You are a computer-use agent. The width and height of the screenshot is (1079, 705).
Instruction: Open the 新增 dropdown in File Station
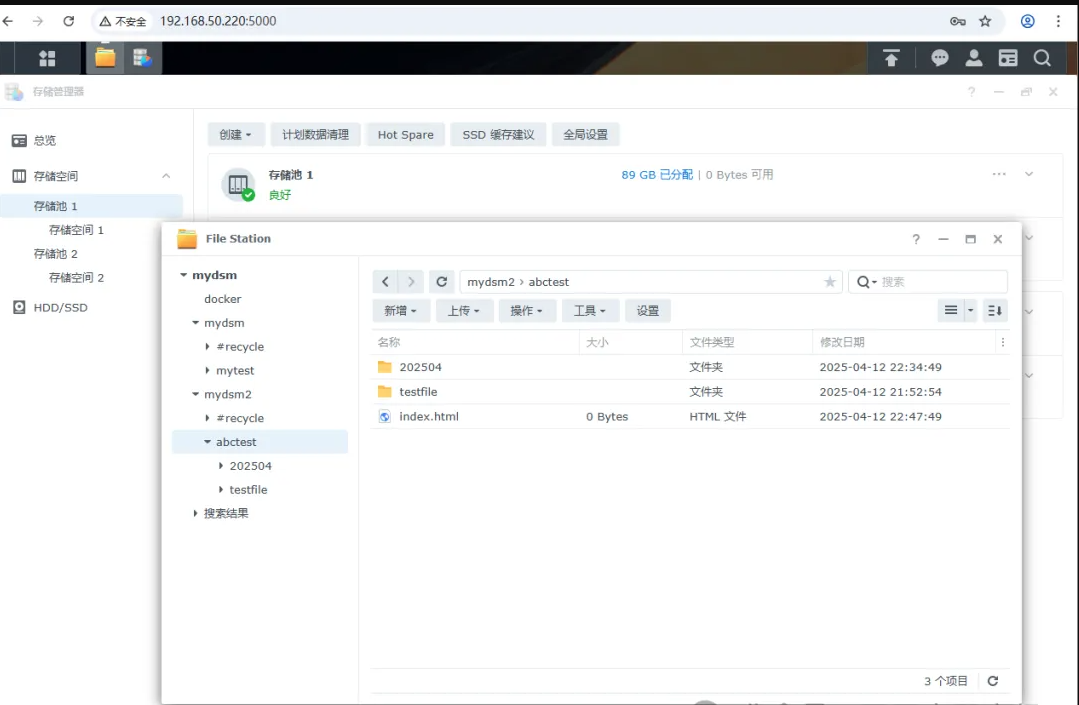pos(401,311)
